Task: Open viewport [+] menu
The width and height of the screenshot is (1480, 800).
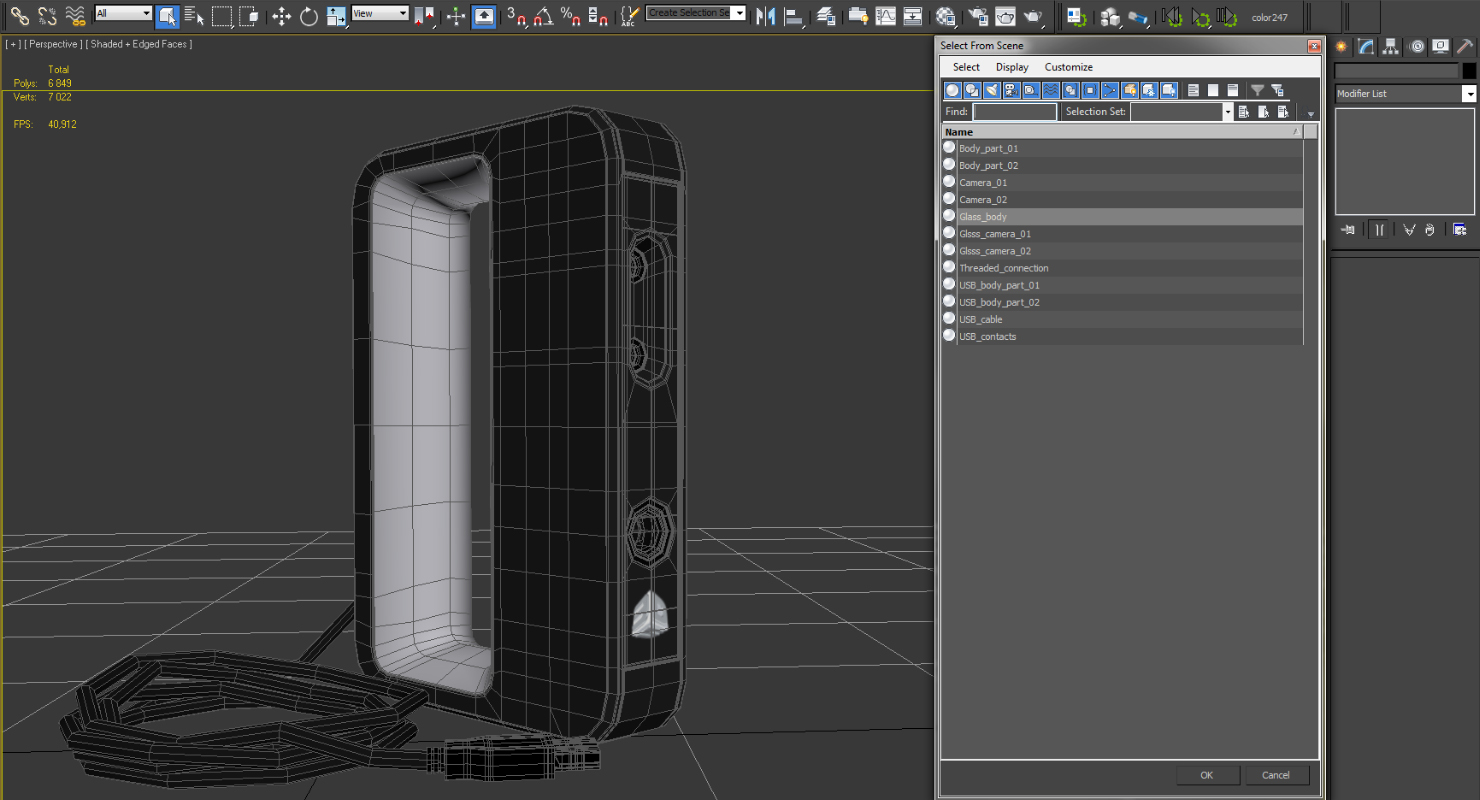Action: pyautogui.click(x=13, y=44)
